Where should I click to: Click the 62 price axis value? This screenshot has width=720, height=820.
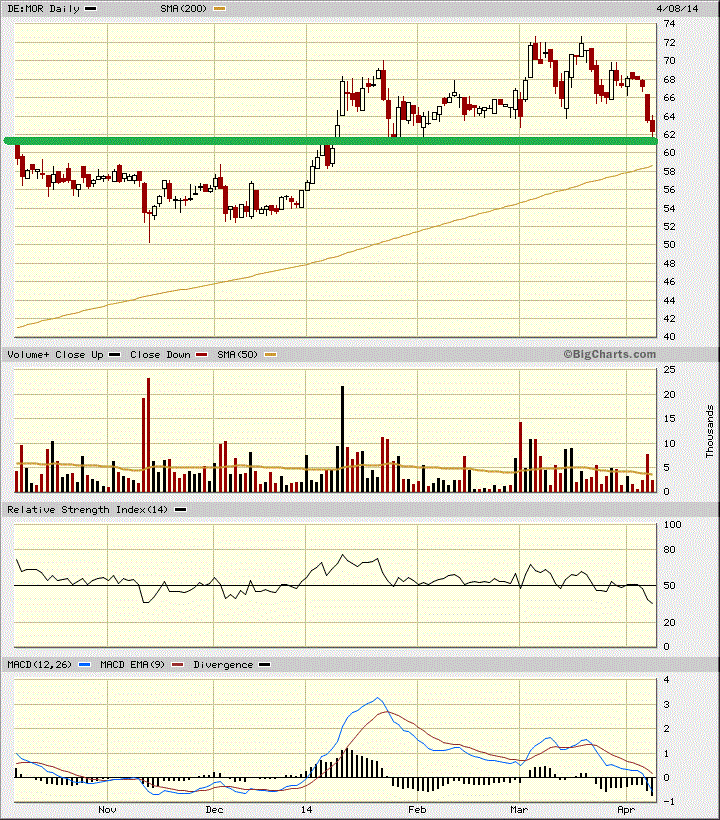[x=669, y=134]
